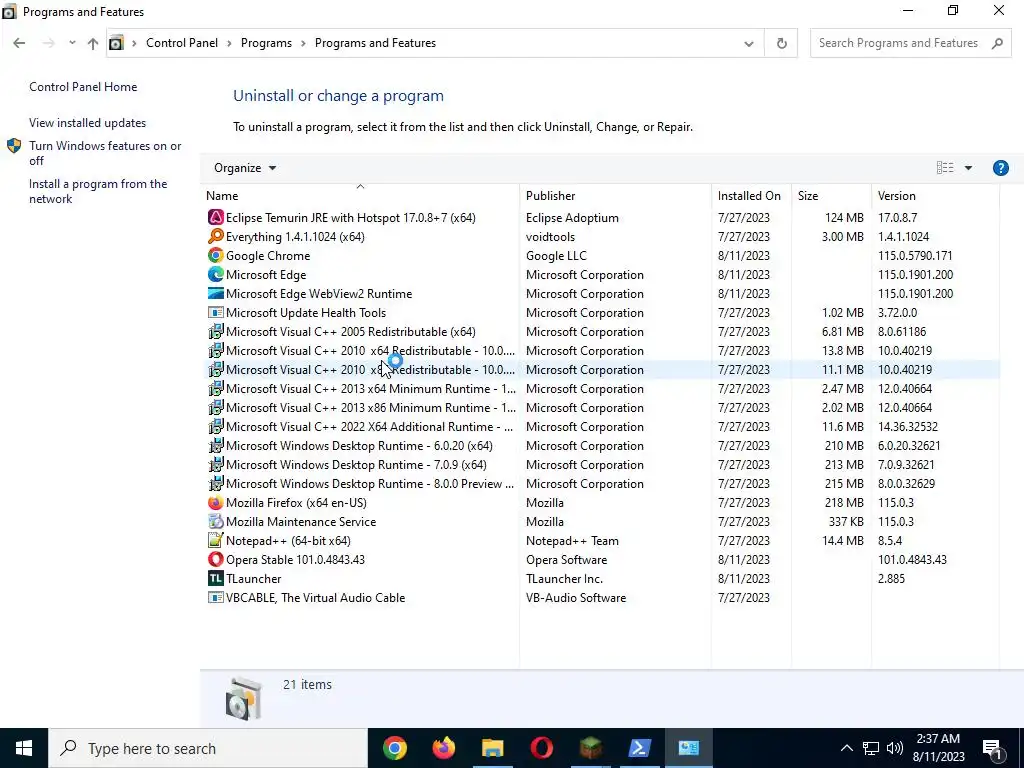Open Chrome from the taskbar
The image size is (1024, 768).
(x=394, y=748)
